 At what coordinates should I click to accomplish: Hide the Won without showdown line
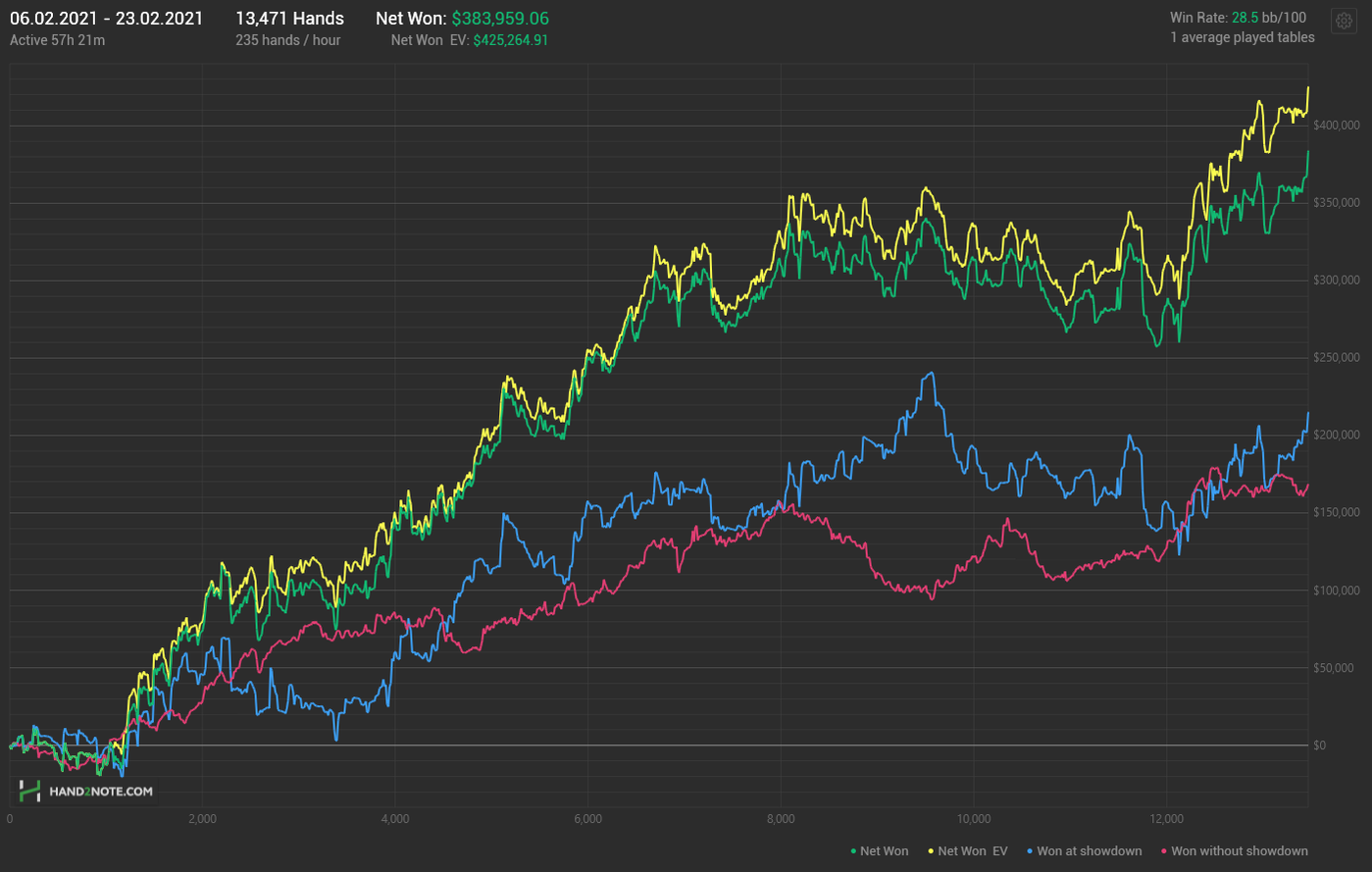[x=1239, y=851]
